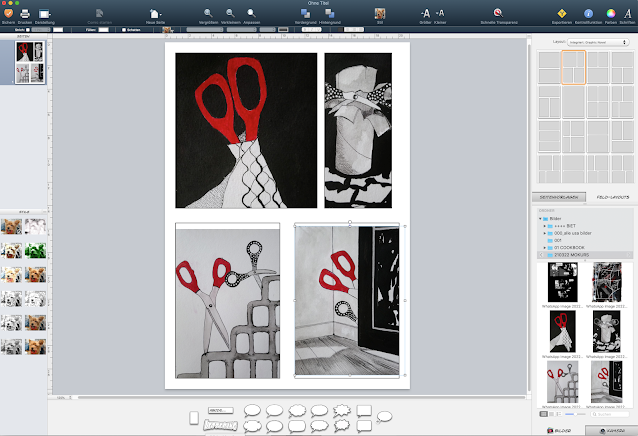Select the large red scissors panel on canvas
Viewport: 638px width, 436px height.
[x=246, y=130]
